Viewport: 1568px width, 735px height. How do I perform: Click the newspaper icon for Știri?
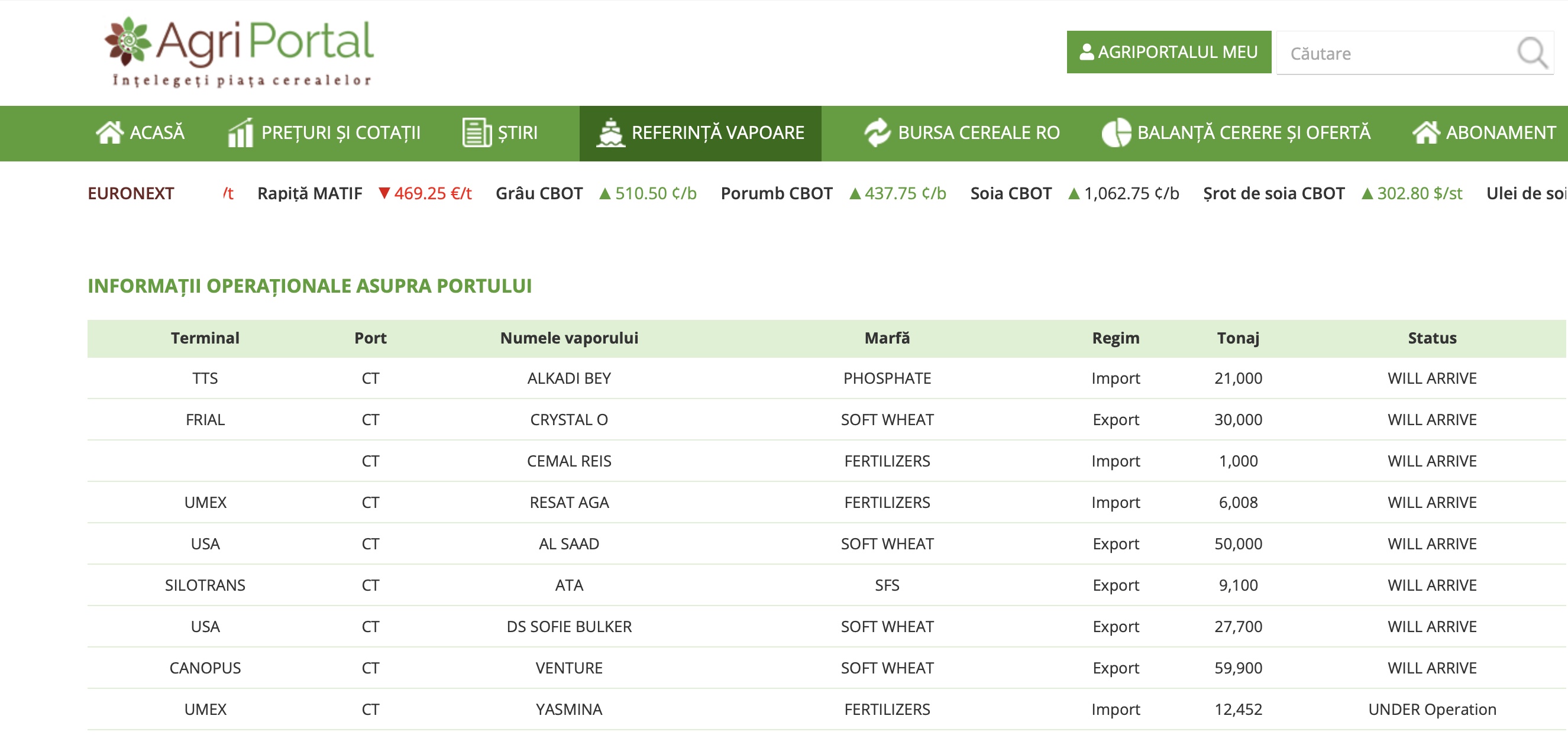[476, 132]
